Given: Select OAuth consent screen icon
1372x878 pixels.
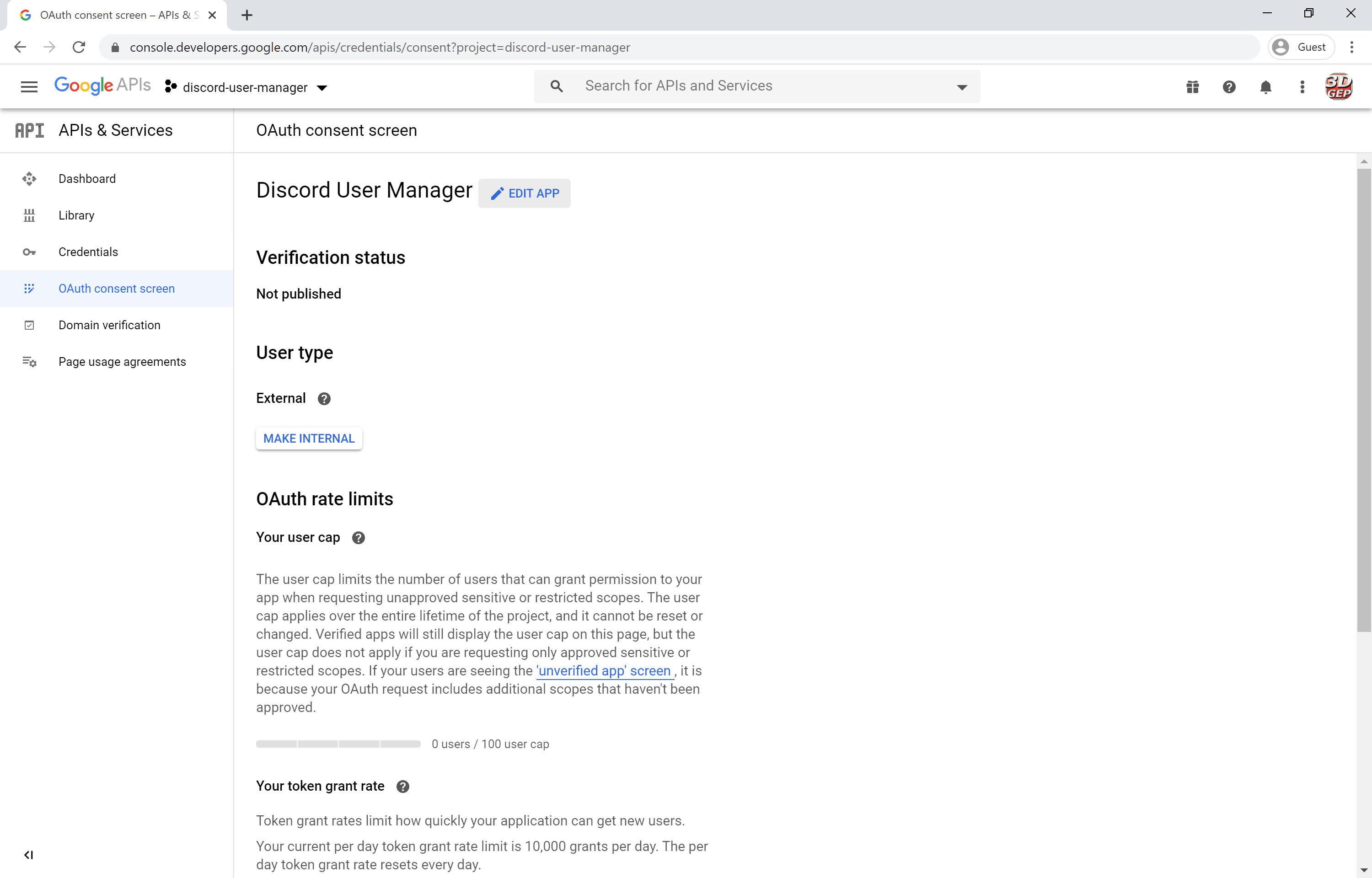Looking at the screenshot, I should coord(29,288).
